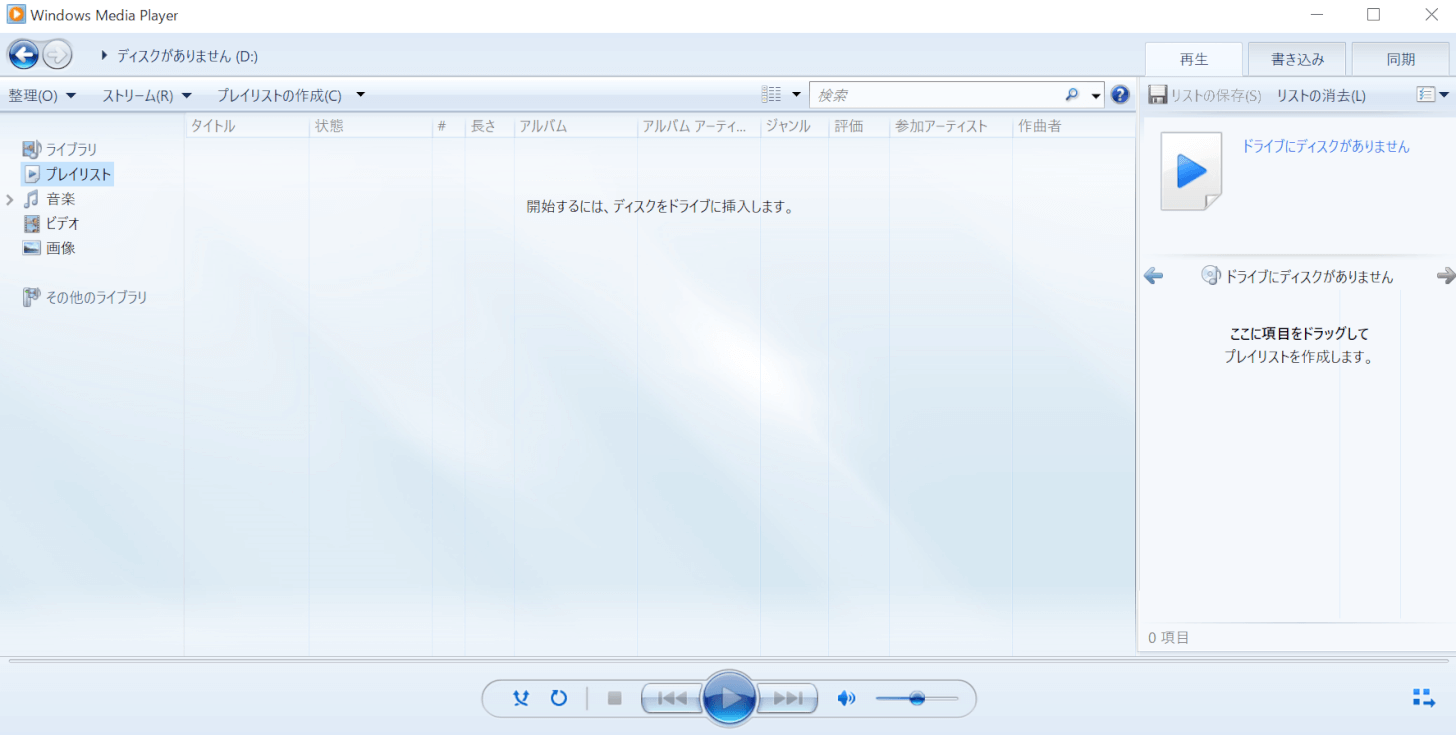Click リストの消去(L) button
This screenshot has height=735, width=1456.
1321,96
